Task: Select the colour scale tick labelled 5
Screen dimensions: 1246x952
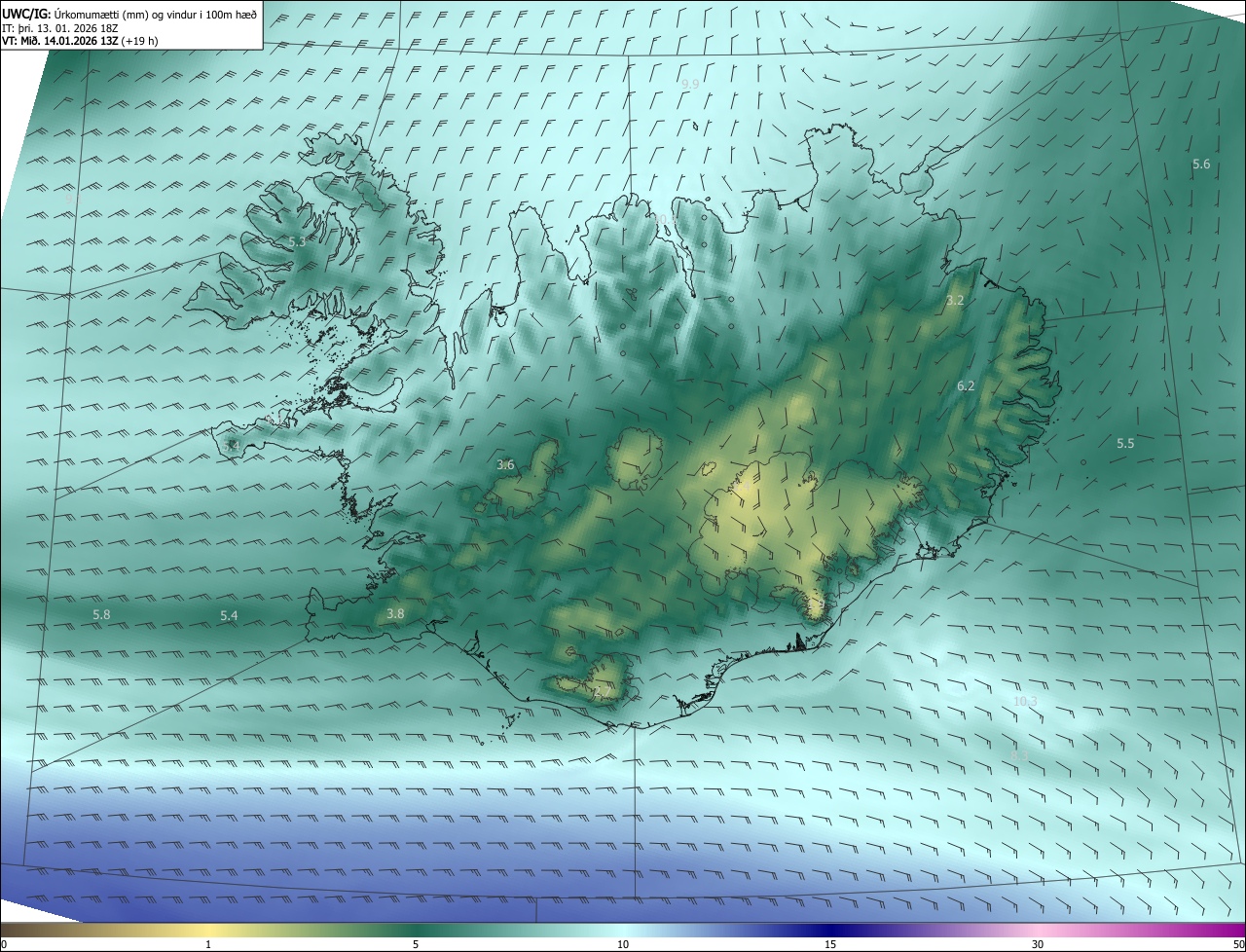Action: (x=416, y=944)
